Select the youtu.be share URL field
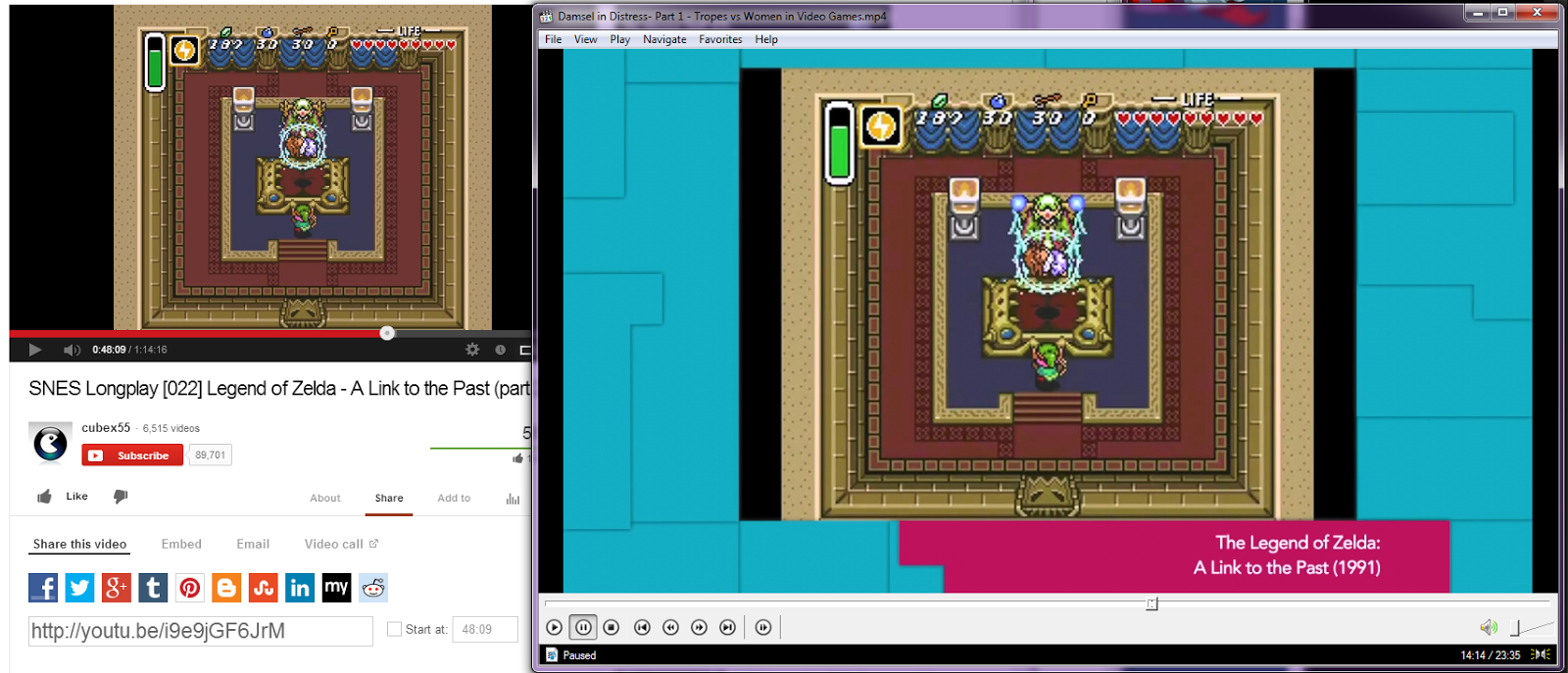This screenshot has width=1568, height=673. point(201,631)
